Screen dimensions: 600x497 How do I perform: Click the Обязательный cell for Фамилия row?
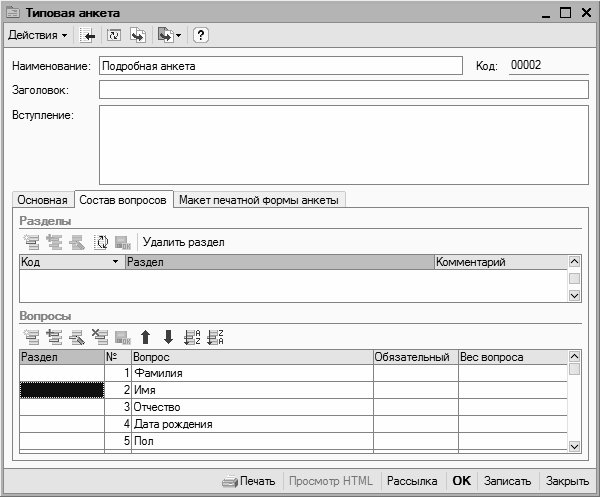coord(414,373)
